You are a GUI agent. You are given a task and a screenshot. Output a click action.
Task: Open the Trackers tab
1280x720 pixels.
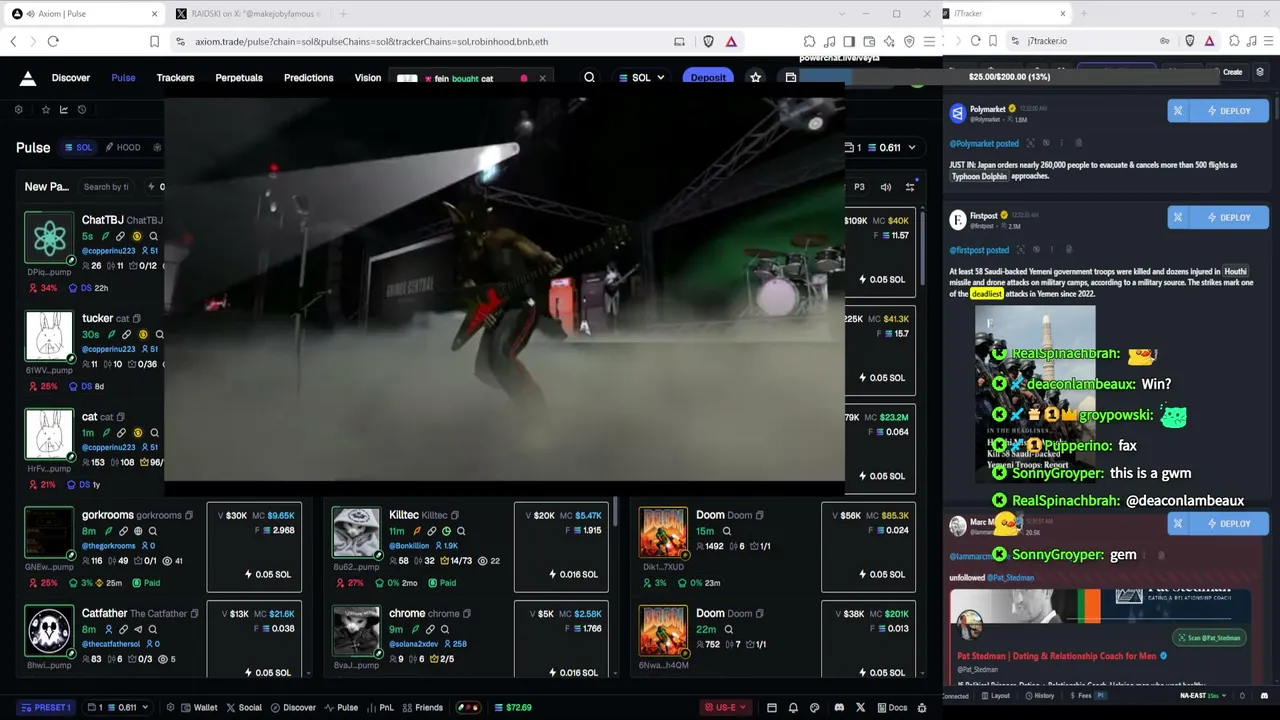point(175,78)
